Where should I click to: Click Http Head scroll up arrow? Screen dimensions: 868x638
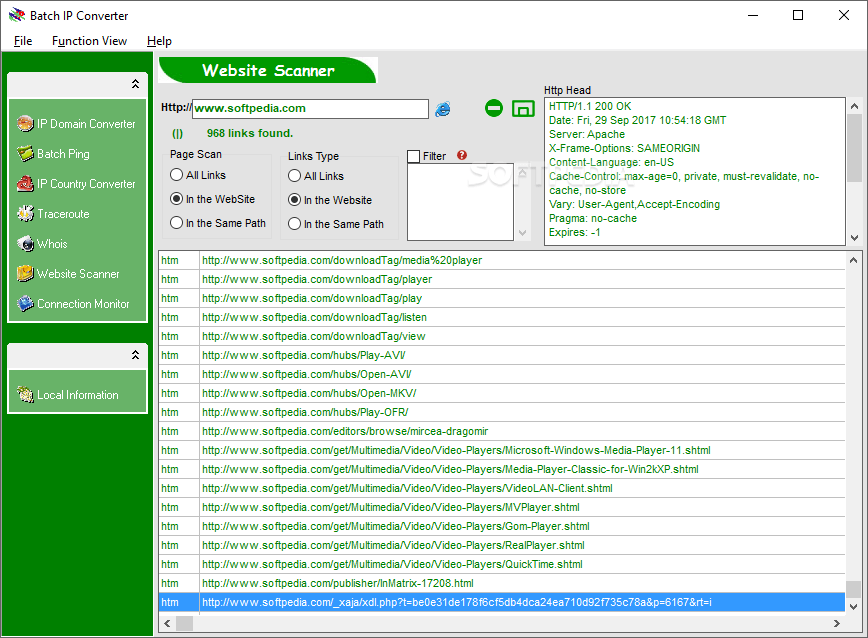[x=854, y=106]
